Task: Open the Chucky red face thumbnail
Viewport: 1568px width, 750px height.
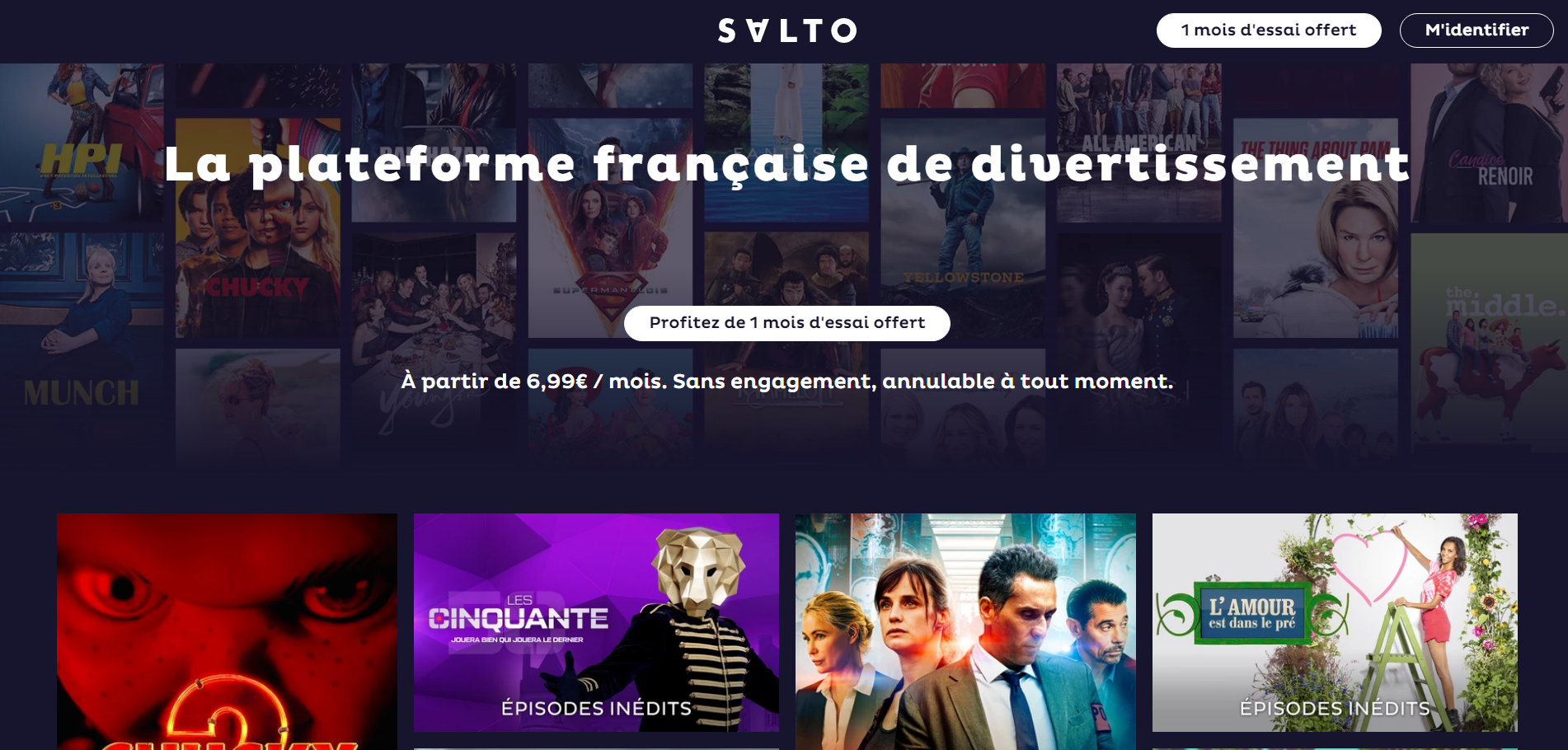Action: [227, 631]
